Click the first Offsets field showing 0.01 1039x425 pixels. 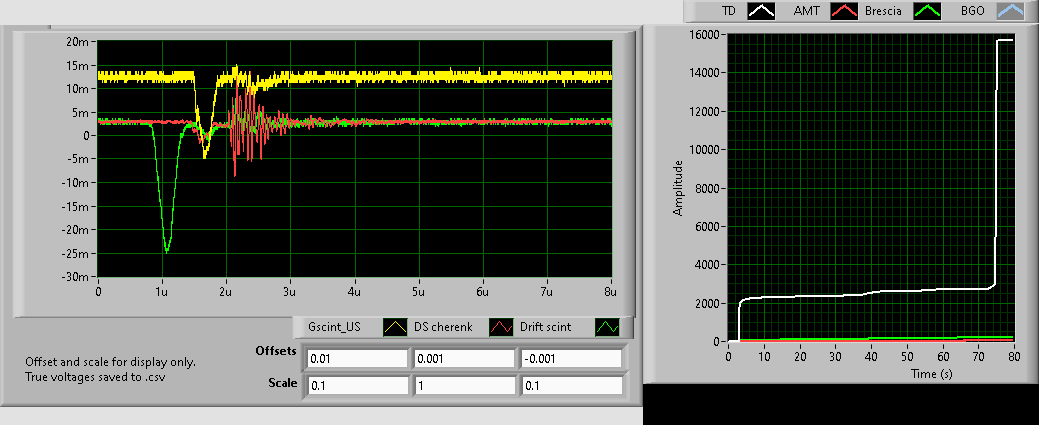pyautogui.click(x=356, y=359)
